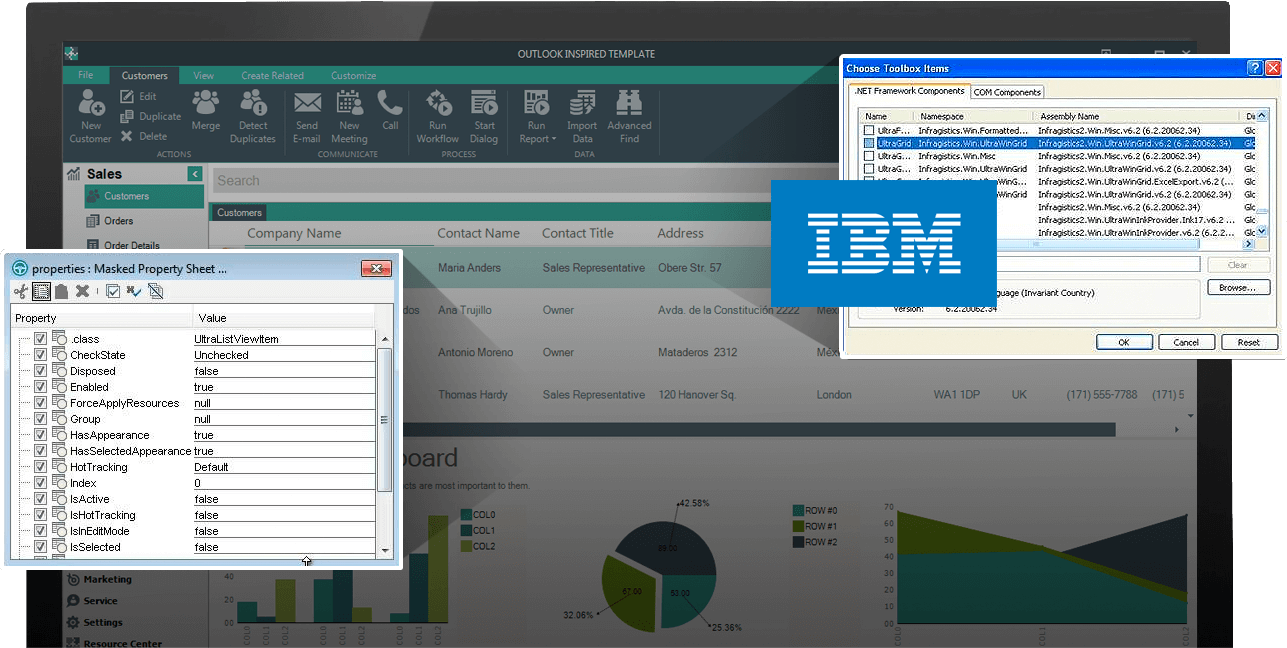Viewport: 1287px width, 648px height.
Task: Collapse the Sales navigation panel chevron
Action: [195, 174]
